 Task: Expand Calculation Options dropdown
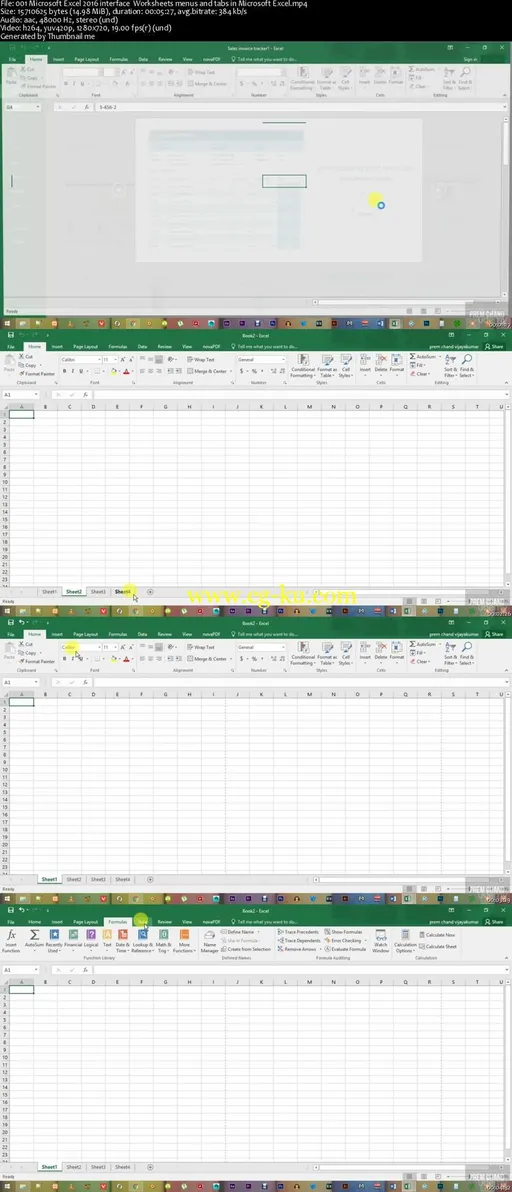click(405, 940)
